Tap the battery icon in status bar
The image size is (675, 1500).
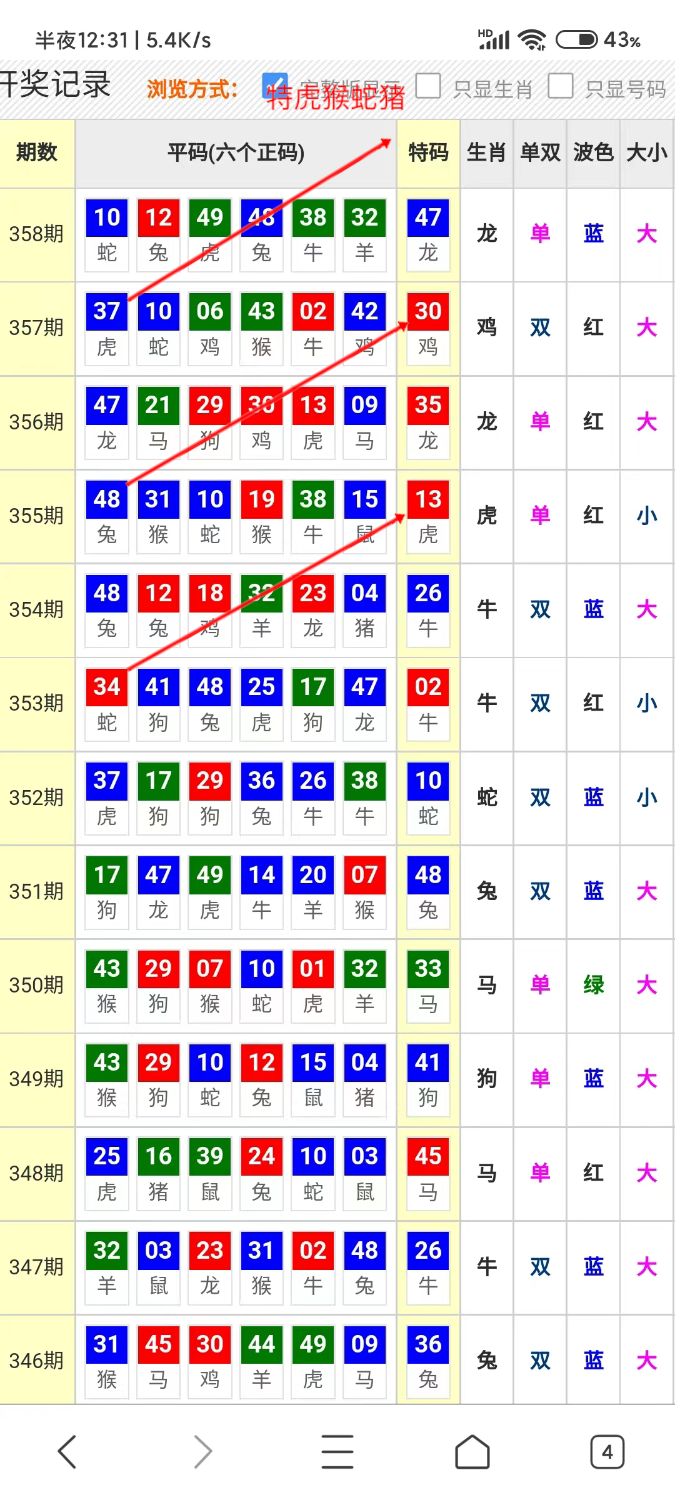coord(576,40)
